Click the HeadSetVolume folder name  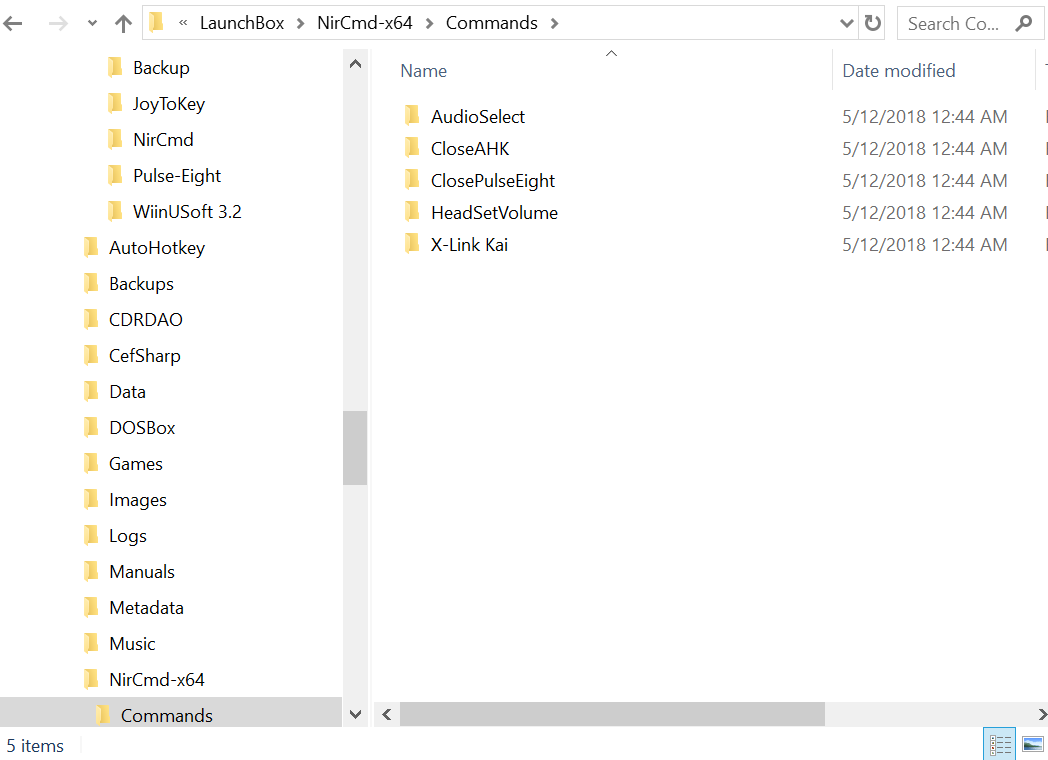pyautogui.click(x=494, y=213)
